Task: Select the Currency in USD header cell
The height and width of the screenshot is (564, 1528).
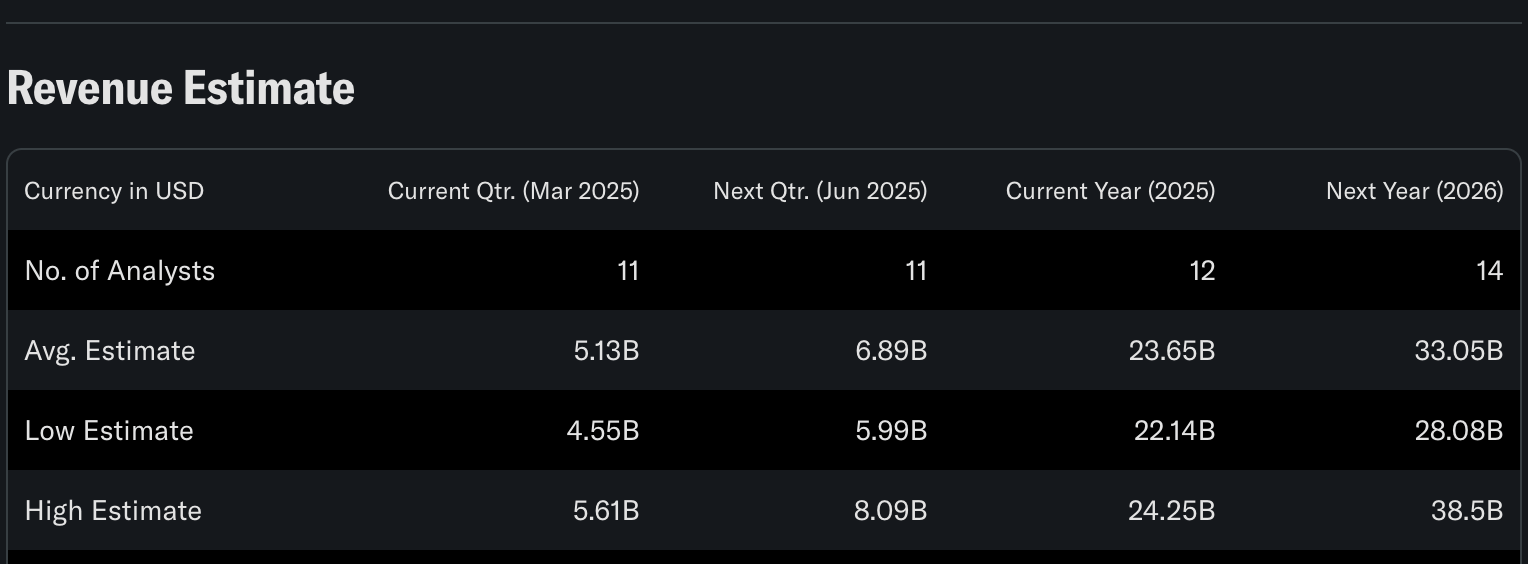Action: point(114,191)
